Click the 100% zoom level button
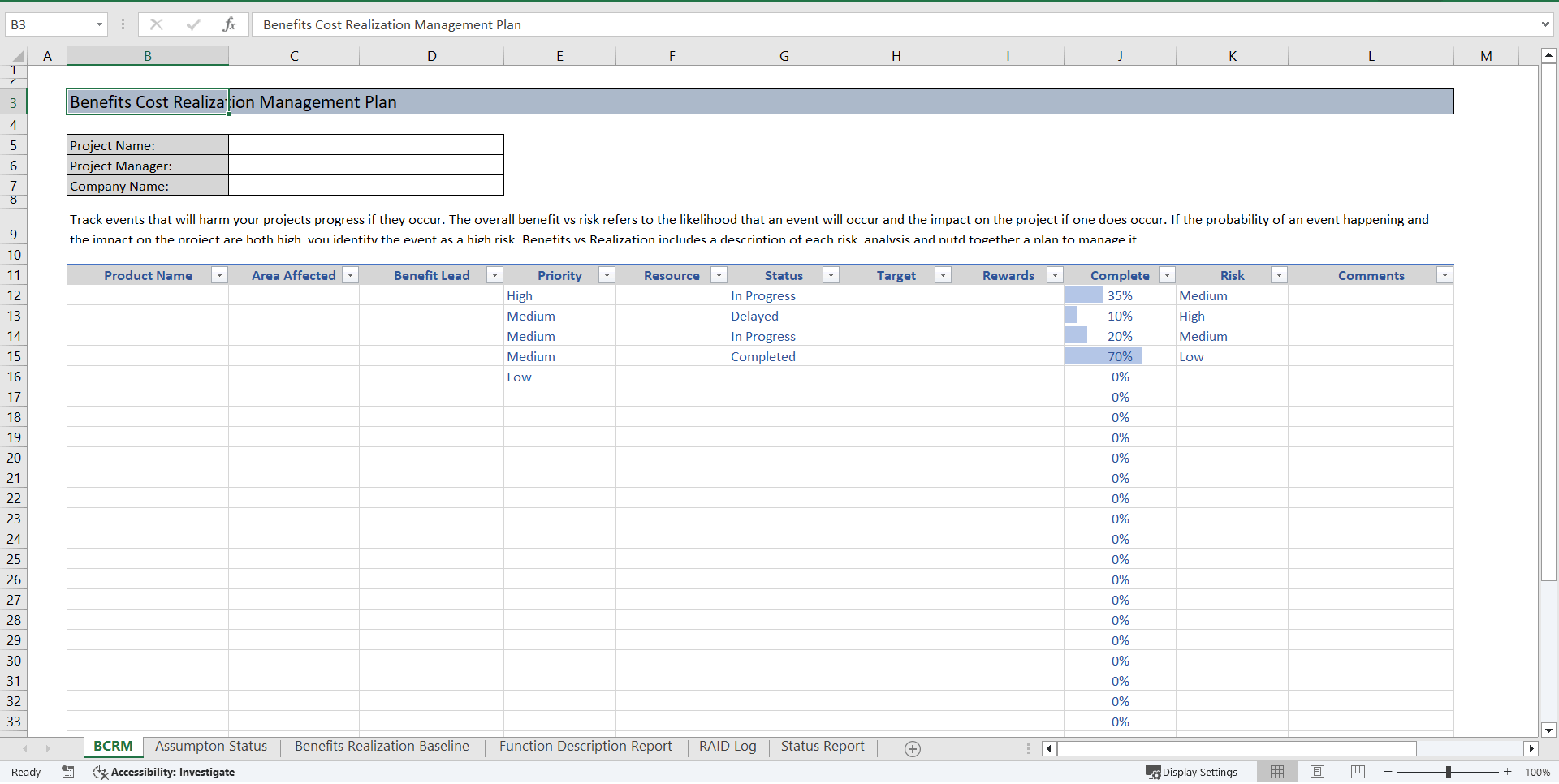The image size is (1559, 784). tap(1538, 772)
